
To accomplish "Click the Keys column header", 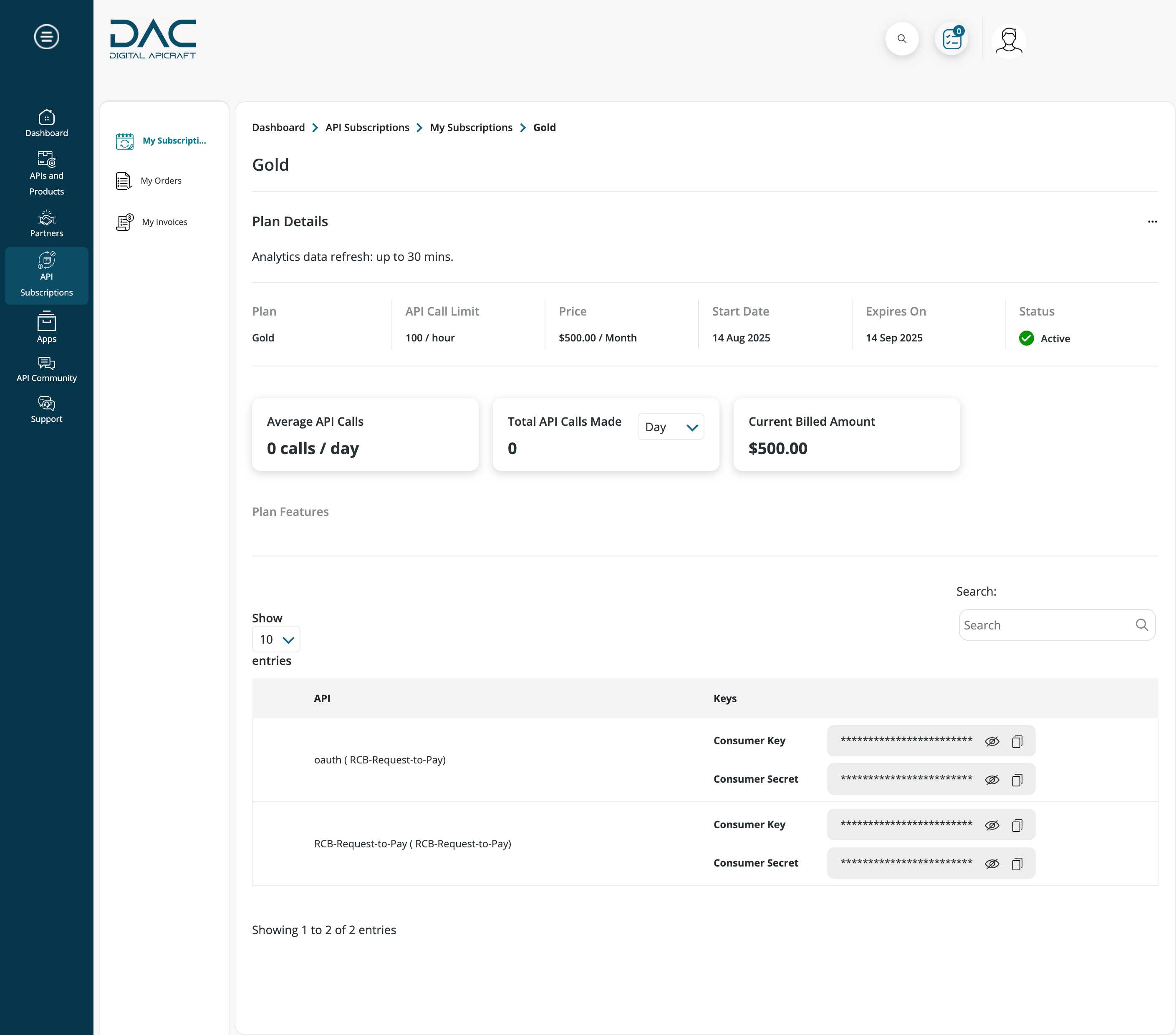I will coord(725,699).
